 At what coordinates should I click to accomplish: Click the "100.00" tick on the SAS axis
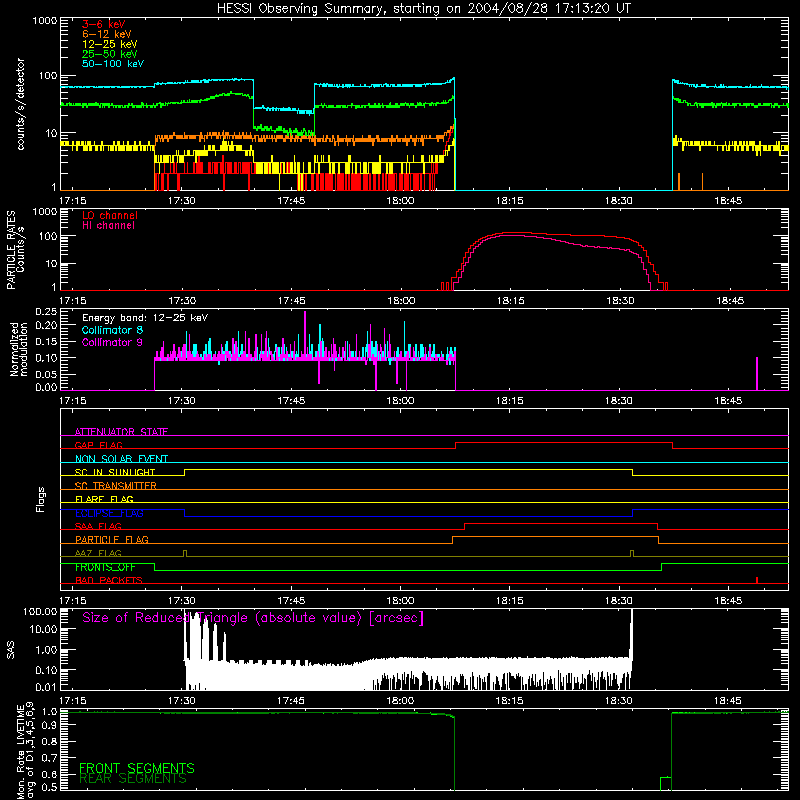pos(40,611)
